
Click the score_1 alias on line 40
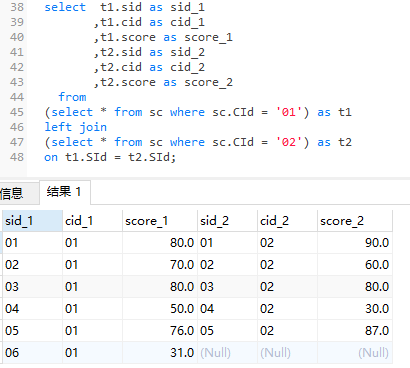pyautogui.click(x=208, y=37)
